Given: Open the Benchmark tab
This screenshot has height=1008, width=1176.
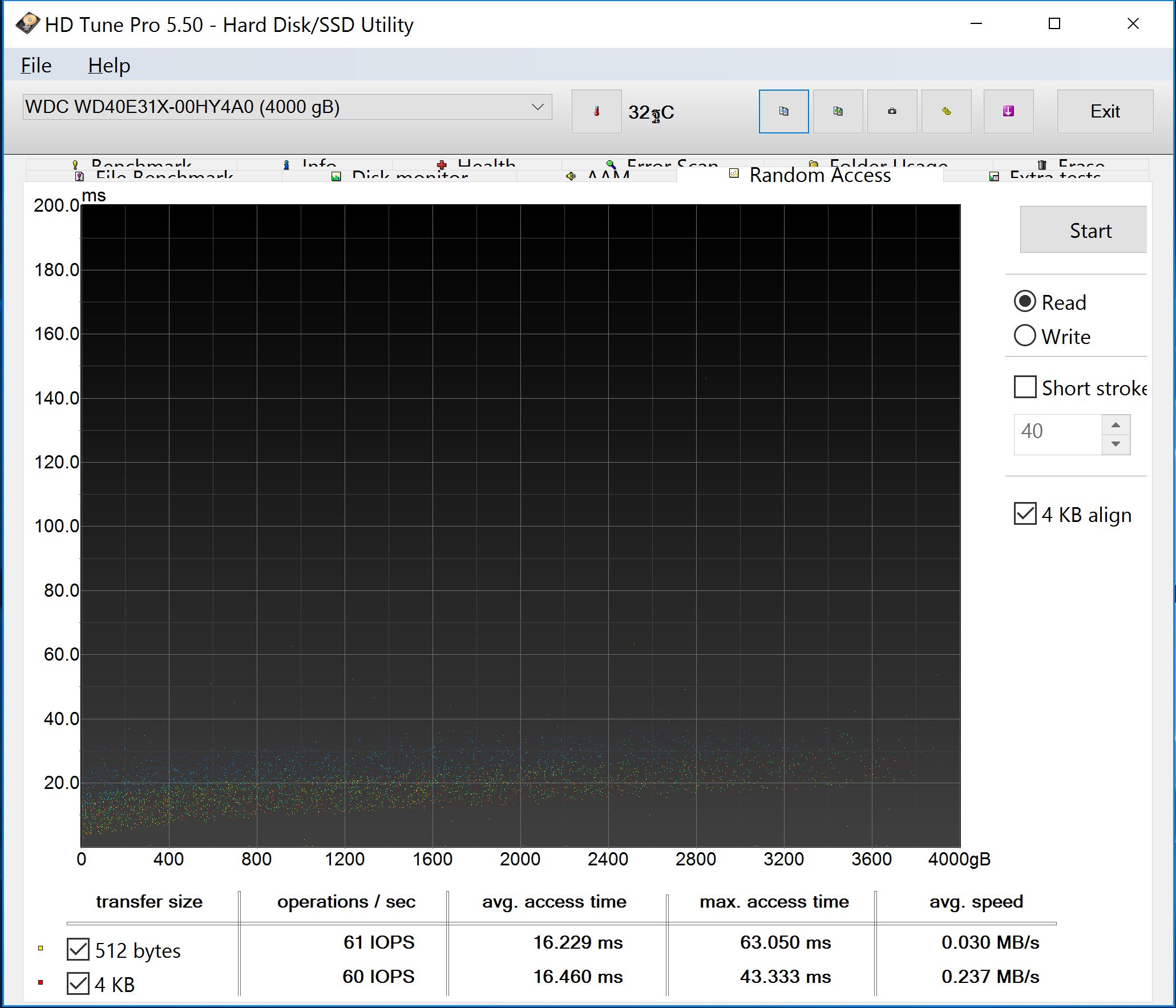Looking at the screenshot, I should (132, 164).
